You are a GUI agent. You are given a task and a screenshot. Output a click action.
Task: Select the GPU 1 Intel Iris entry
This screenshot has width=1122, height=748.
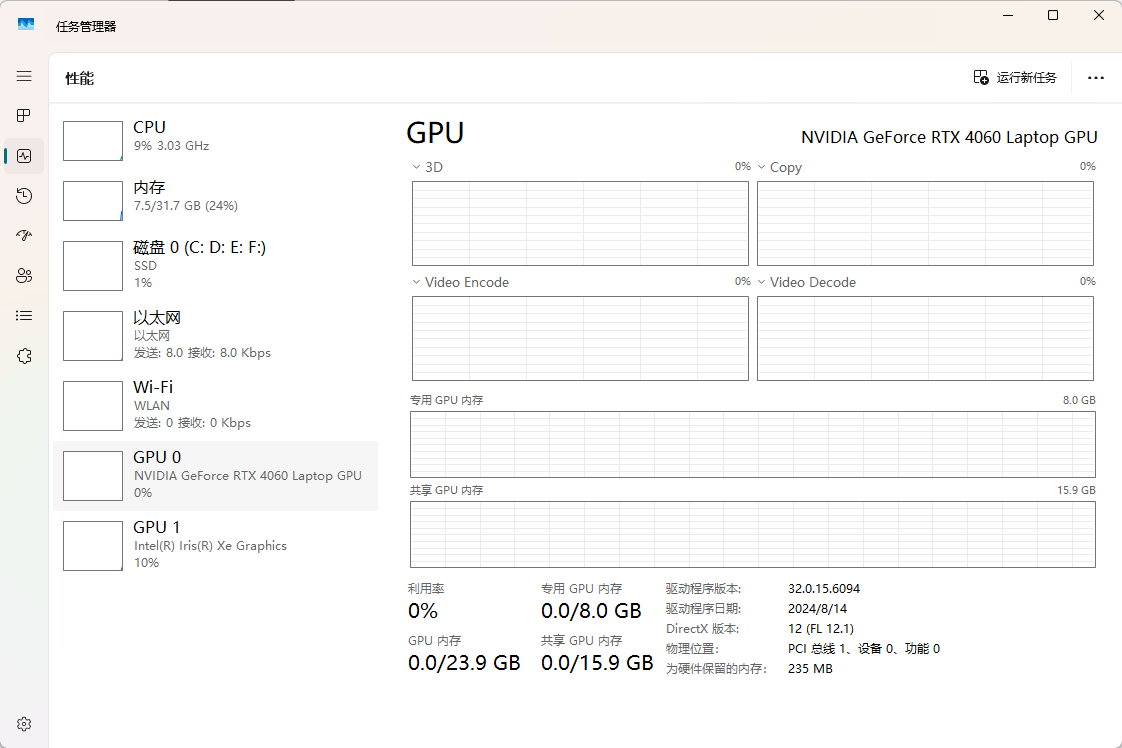click(x=215, y=545)
